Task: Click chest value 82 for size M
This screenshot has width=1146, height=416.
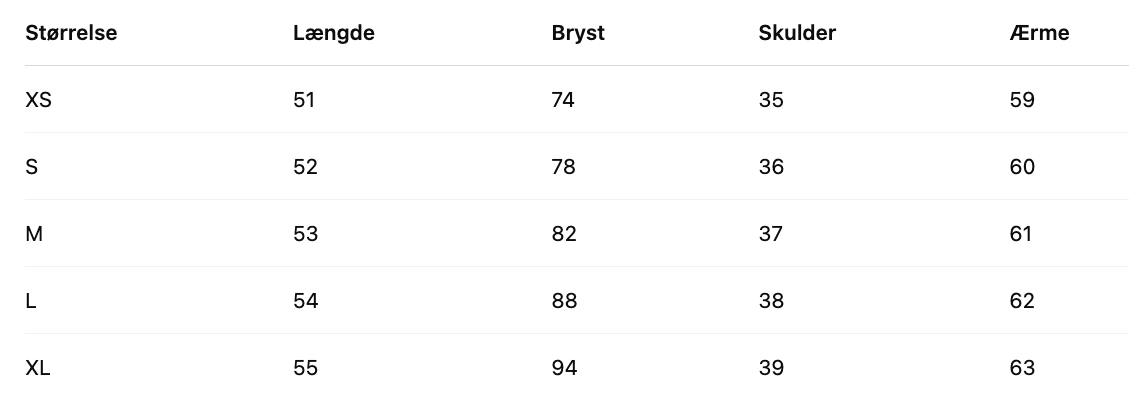Action: click(564, 234)
